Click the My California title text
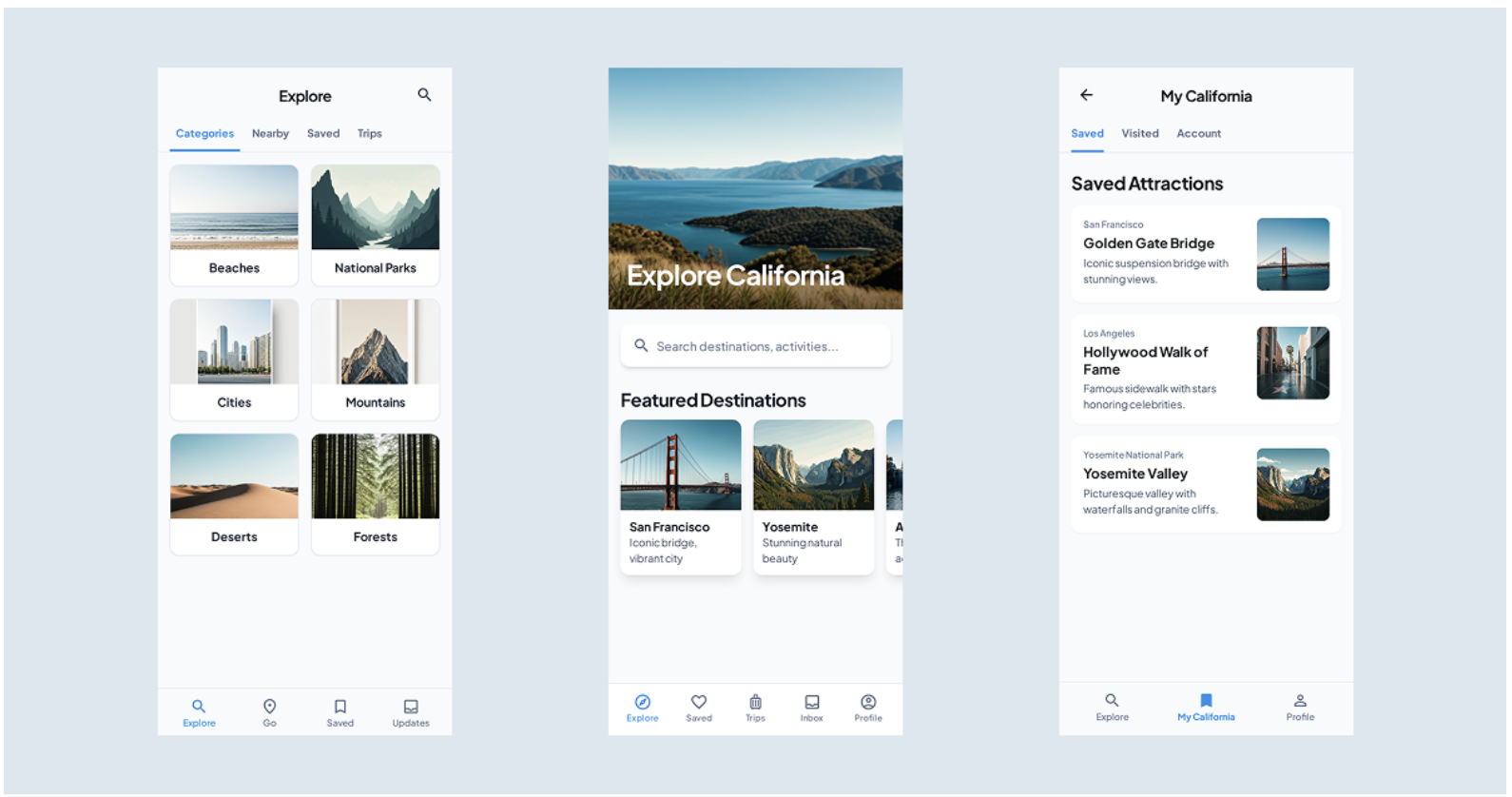The height and width of the screenshot is (797, 1512). (1206, 96)
